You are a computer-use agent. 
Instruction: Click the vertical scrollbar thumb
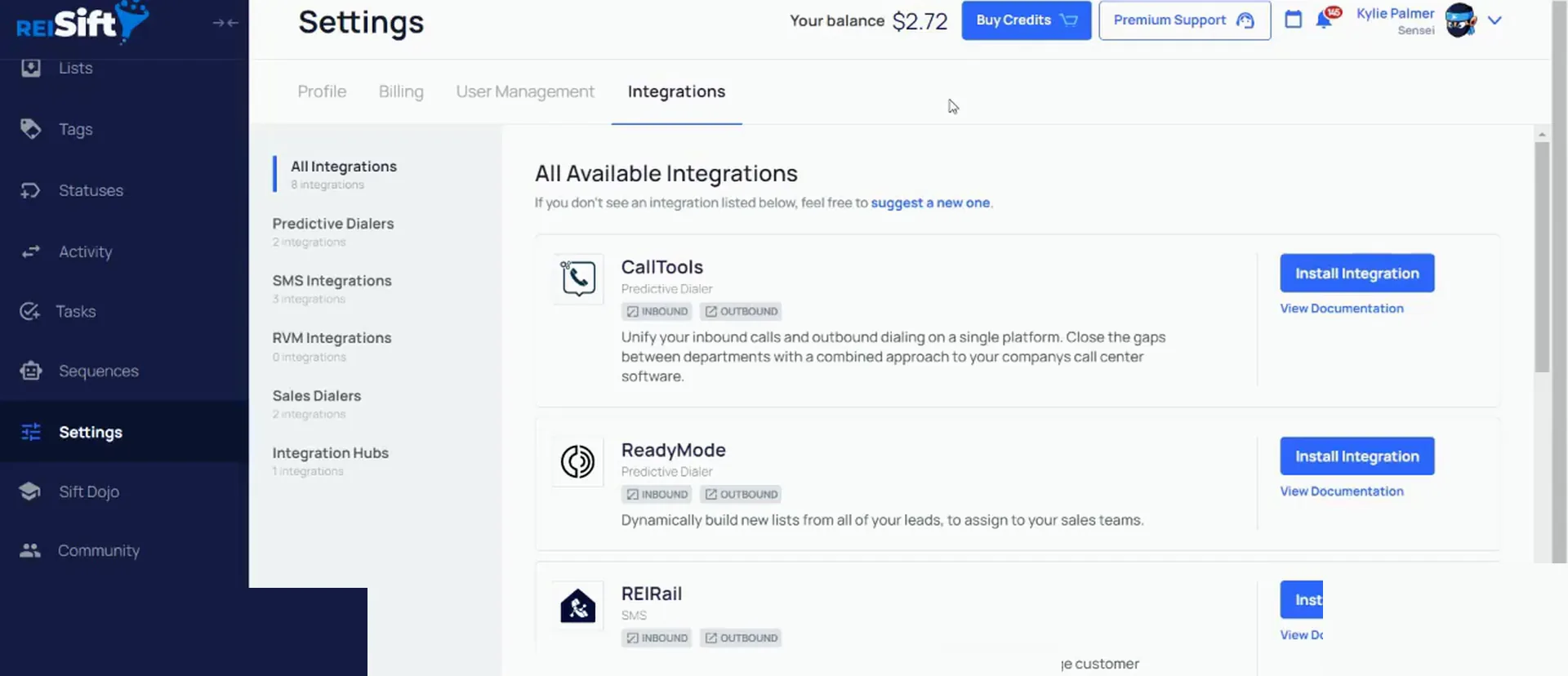click(1542, 257)
